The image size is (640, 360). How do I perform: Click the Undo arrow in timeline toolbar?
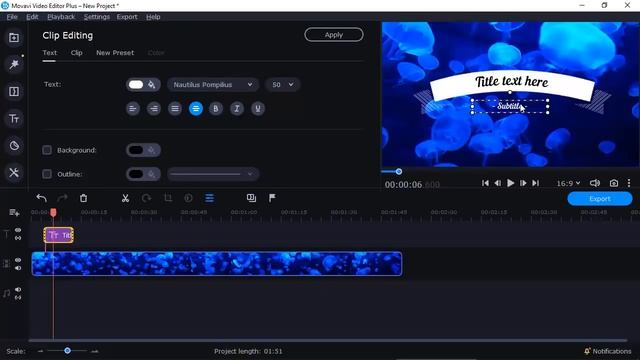[41, 198]
